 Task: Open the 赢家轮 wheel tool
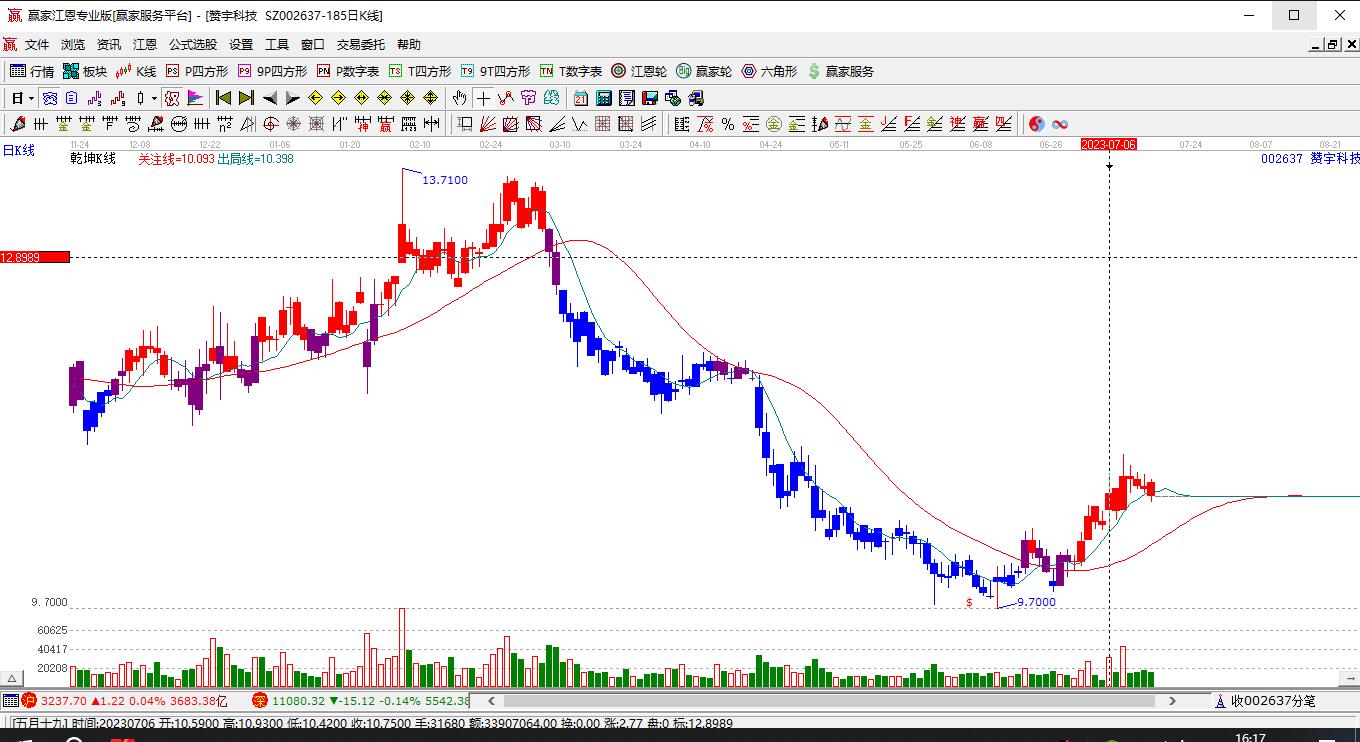[704, 71]
